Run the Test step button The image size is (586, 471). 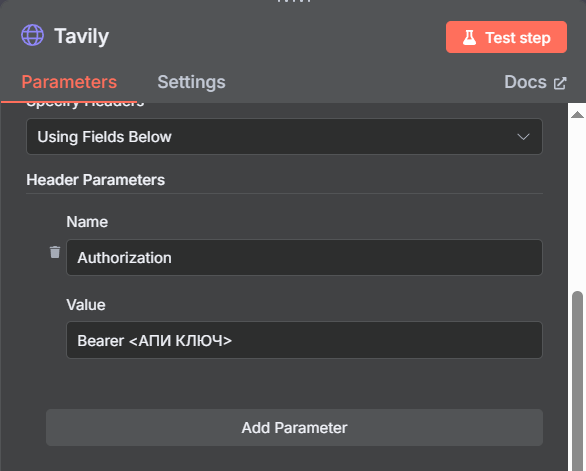[506, 37]
